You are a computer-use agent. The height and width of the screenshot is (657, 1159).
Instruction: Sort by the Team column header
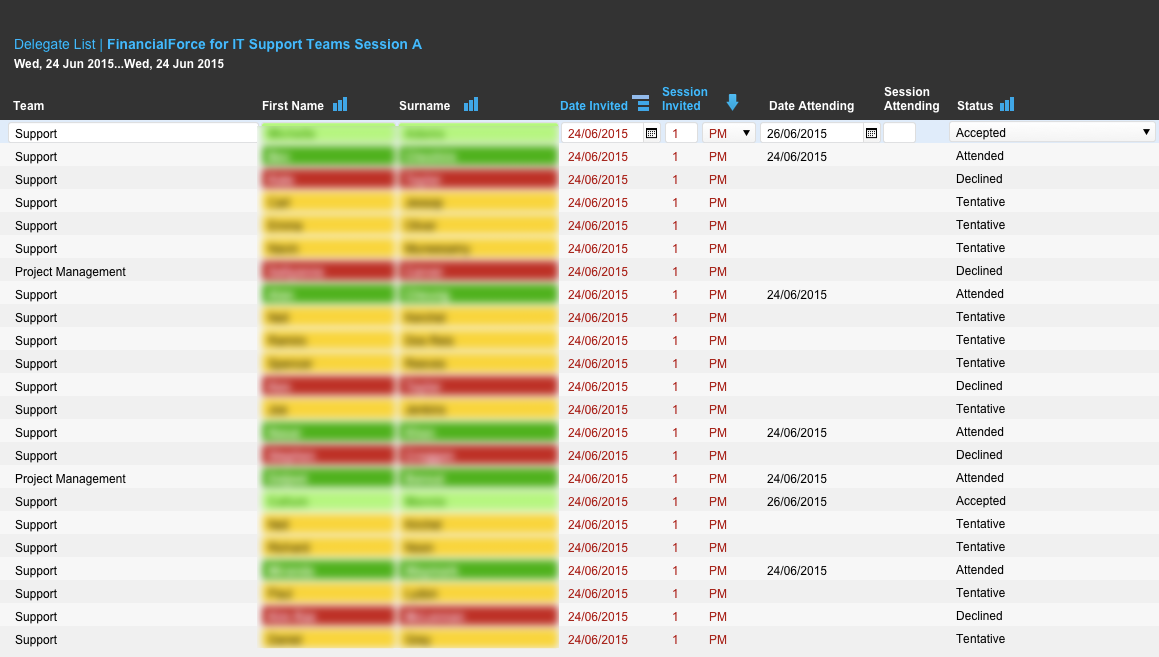(x=29, y=106)
